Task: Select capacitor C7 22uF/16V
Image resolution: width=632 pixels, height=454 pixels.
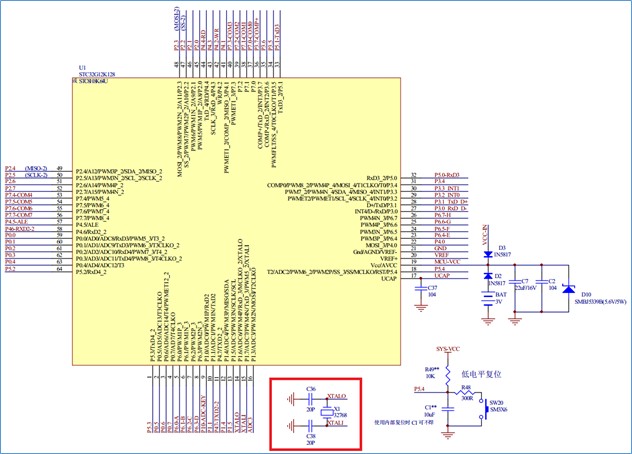Action: click(x=517, y=283)
